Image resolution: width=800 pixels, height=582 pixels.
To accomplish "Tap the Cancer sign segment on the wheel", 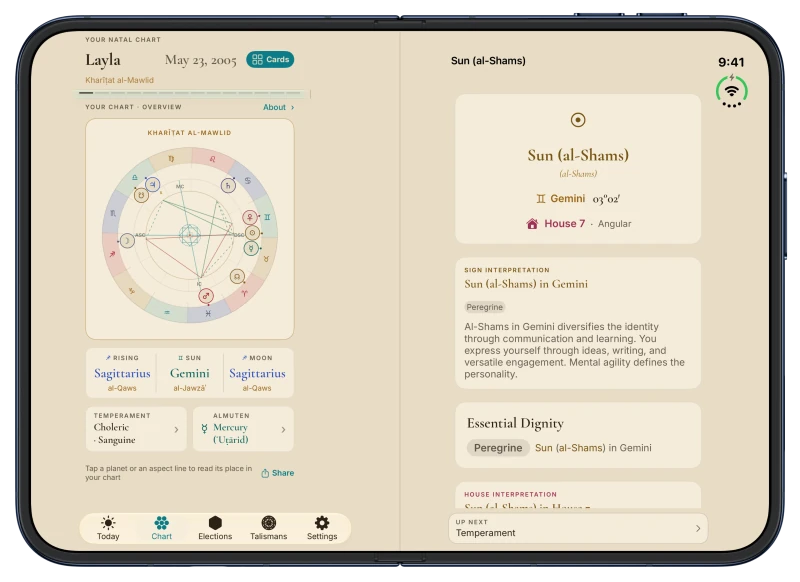I will 247,181.
